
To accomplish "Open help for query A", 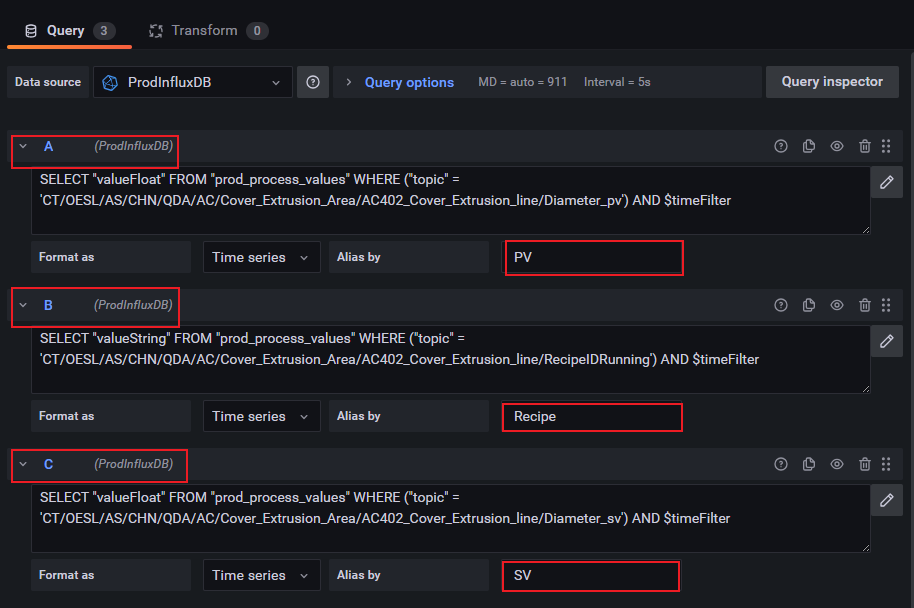I will 781,146.
